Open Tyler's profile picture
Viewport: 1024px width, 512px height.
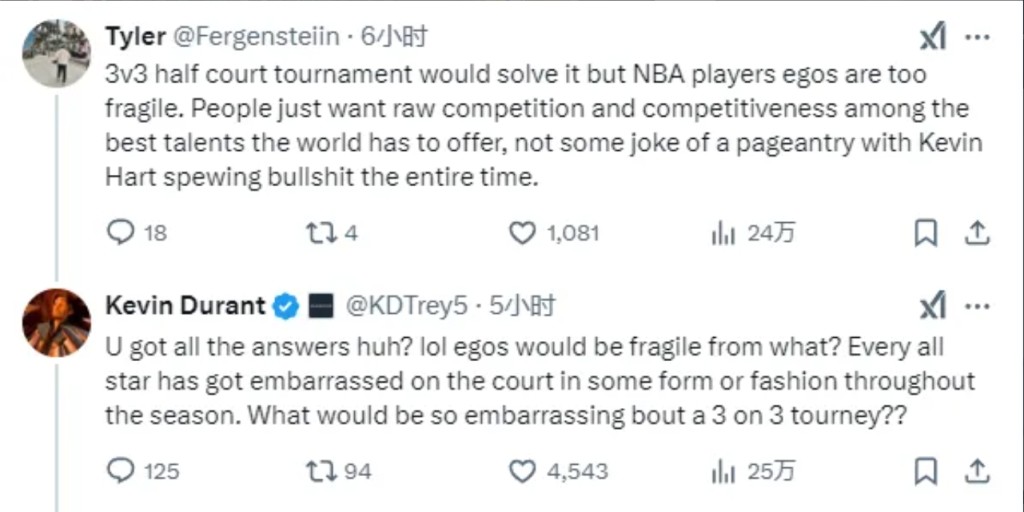tap(57, 54)
